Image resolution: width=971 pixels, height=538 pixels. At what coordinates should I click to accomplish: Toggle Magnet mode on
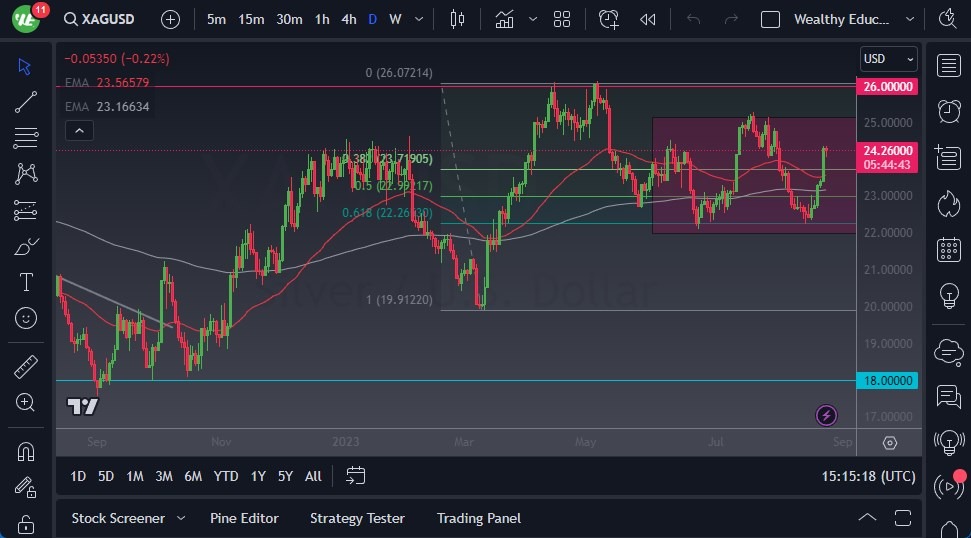(26, 452)
